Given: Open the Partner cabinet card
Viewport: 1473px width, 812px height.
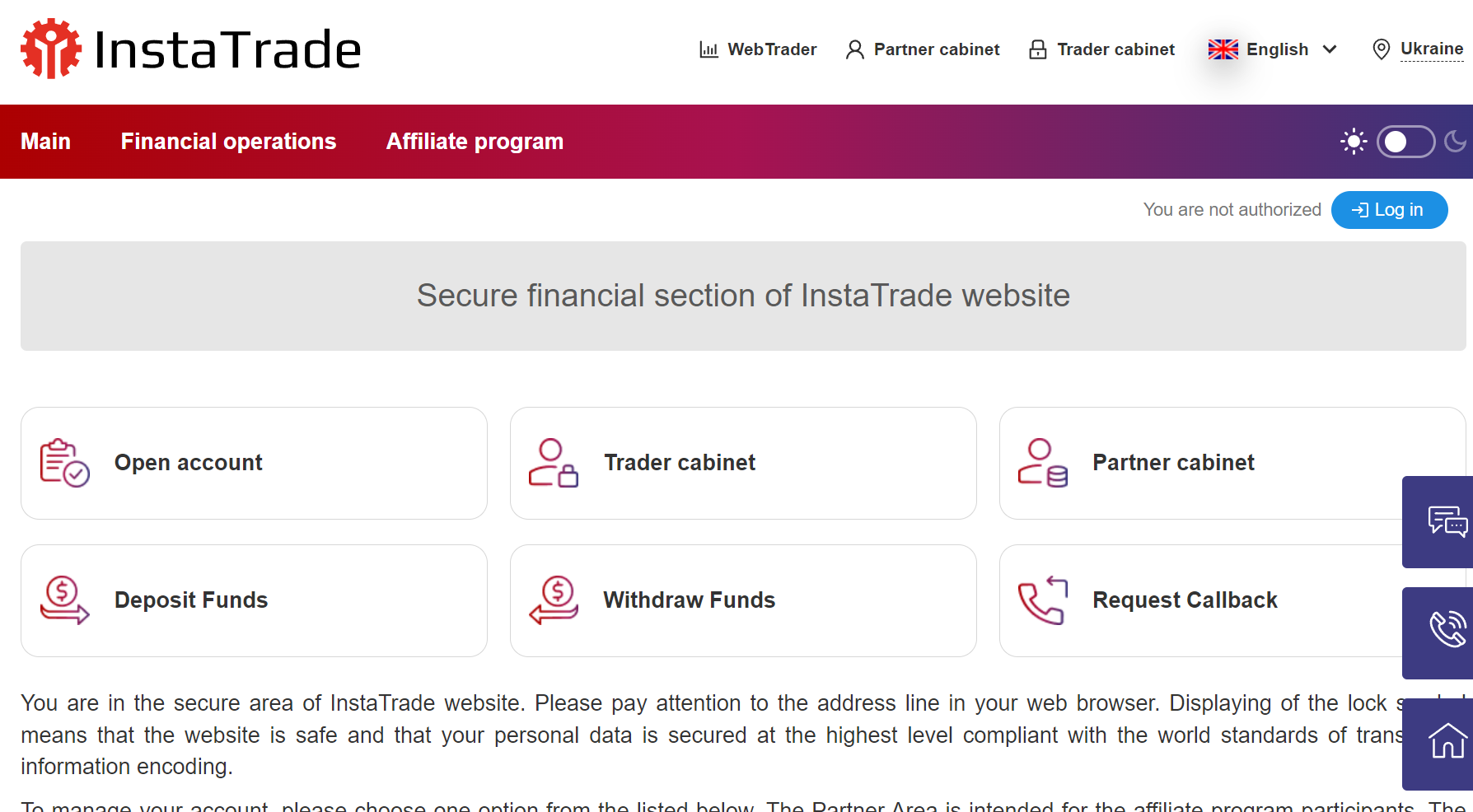Looking at the screenshot, I should coord(1172,463).
